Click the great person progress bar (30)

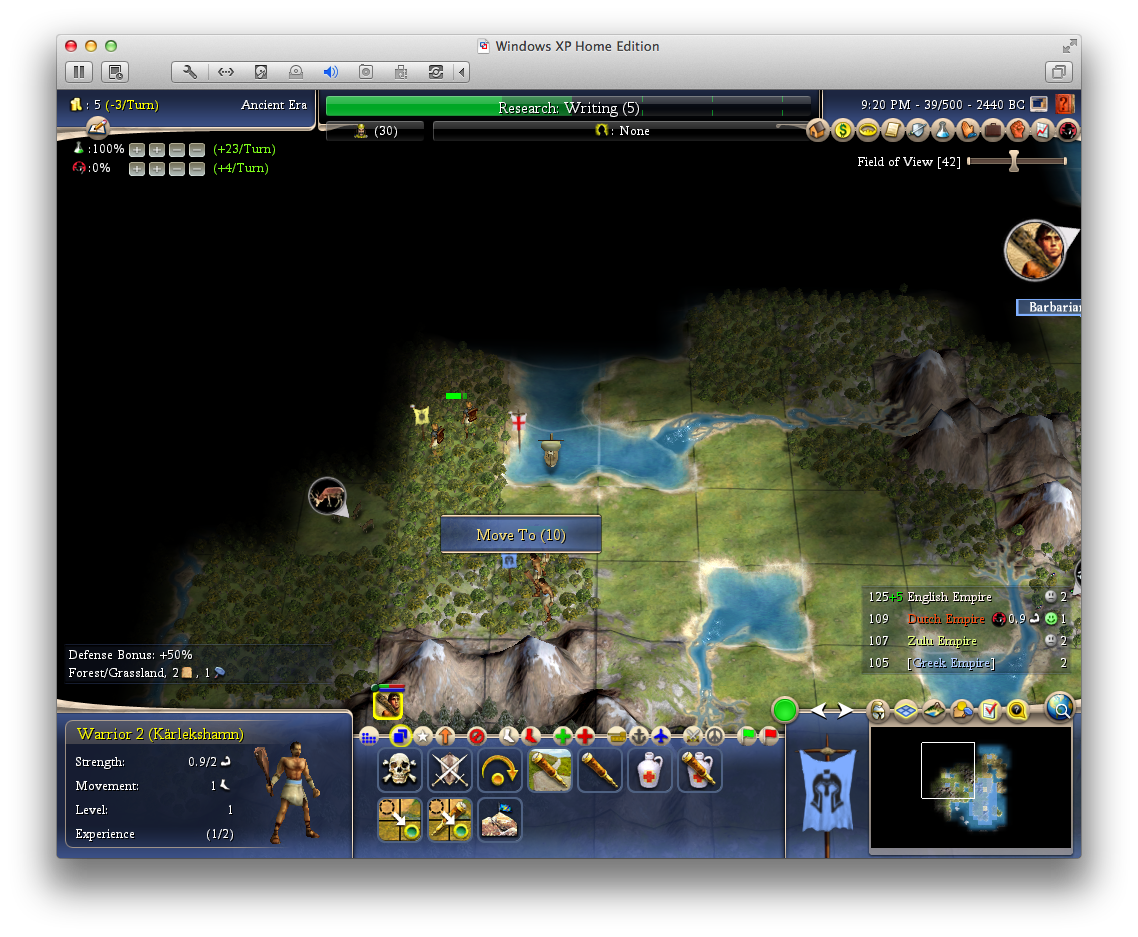(374, 131)
